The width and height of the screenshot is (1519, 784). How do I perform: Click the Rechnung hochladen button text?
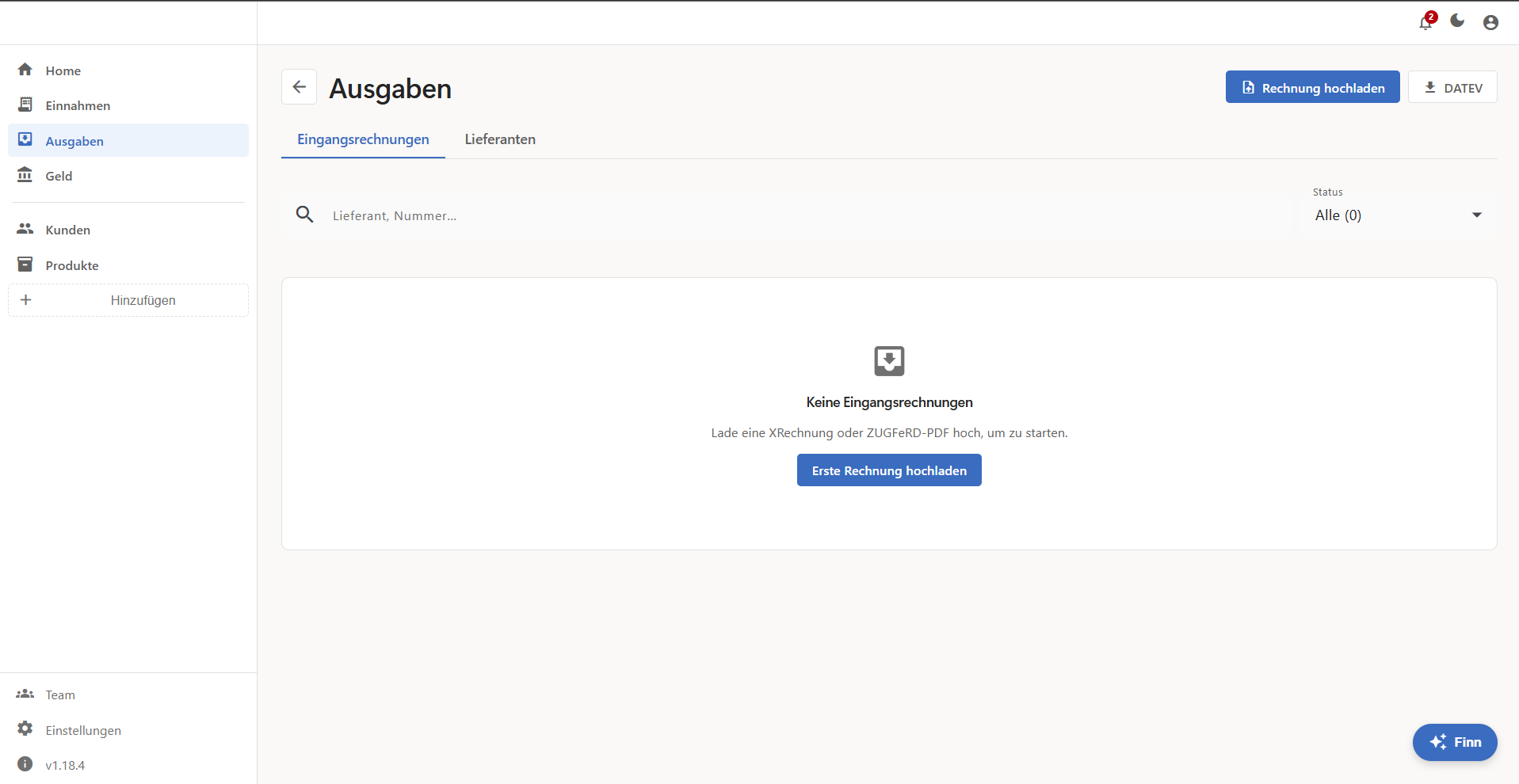[1323, 88]
